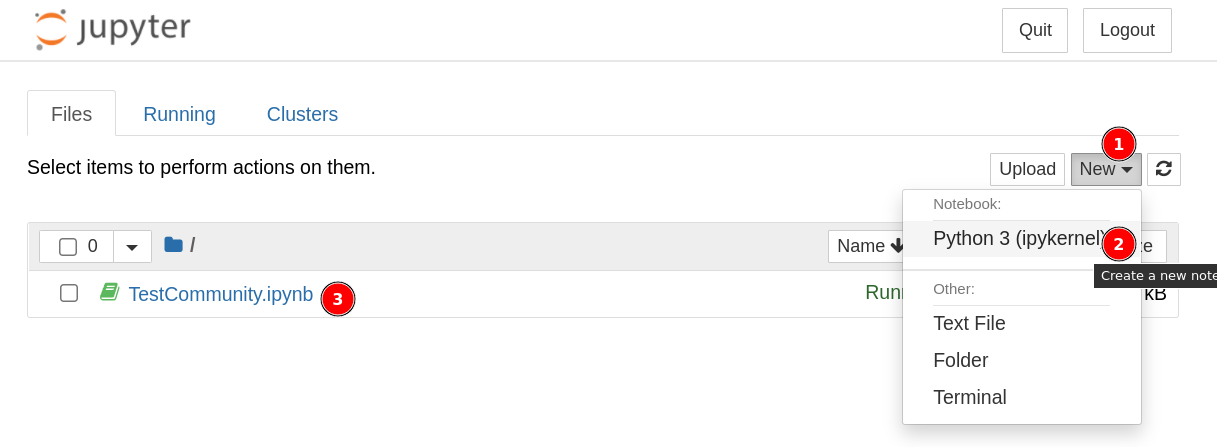Click the Quit button
Screen dimensions: 1217x447
1034,30
